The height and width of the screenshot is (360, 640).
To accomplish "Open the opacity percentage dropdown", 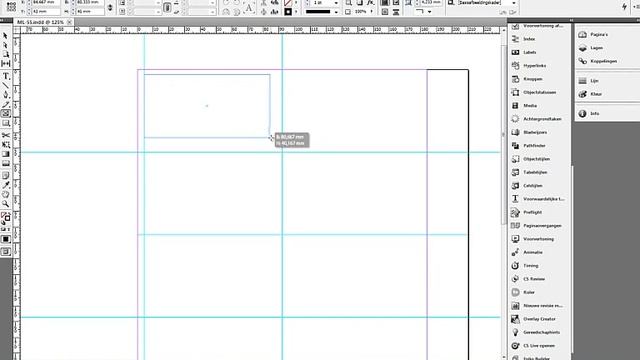I will click(371, 11).
